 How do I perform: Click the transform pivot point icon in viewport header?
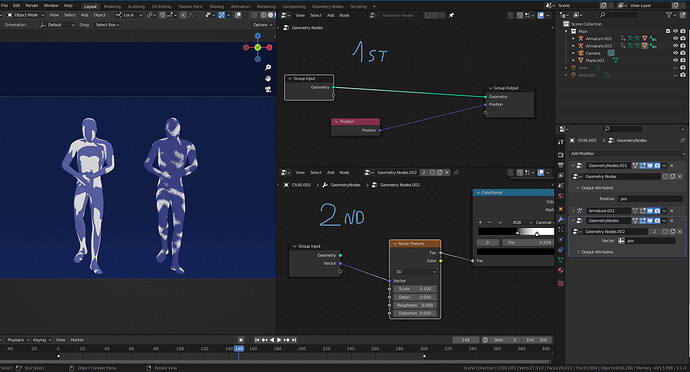pos(151,15)
